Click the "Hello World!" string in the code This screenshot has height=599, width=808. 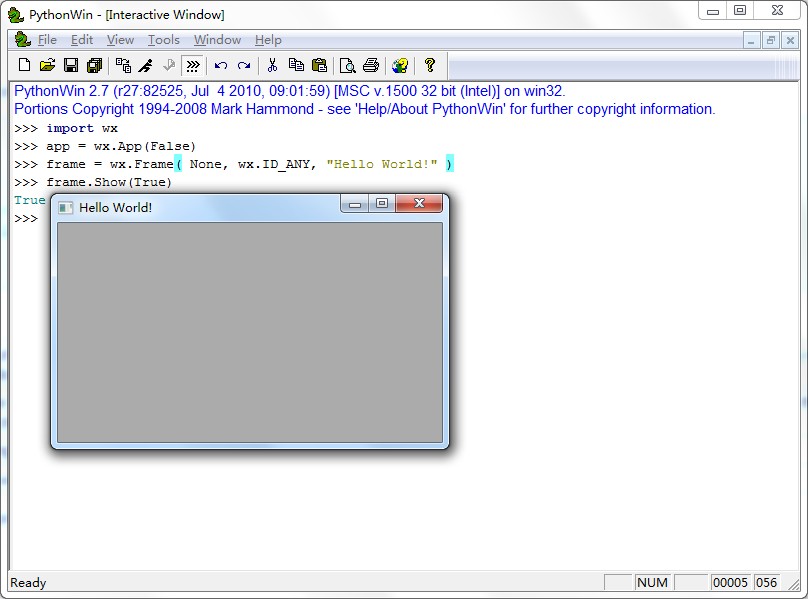382,164
